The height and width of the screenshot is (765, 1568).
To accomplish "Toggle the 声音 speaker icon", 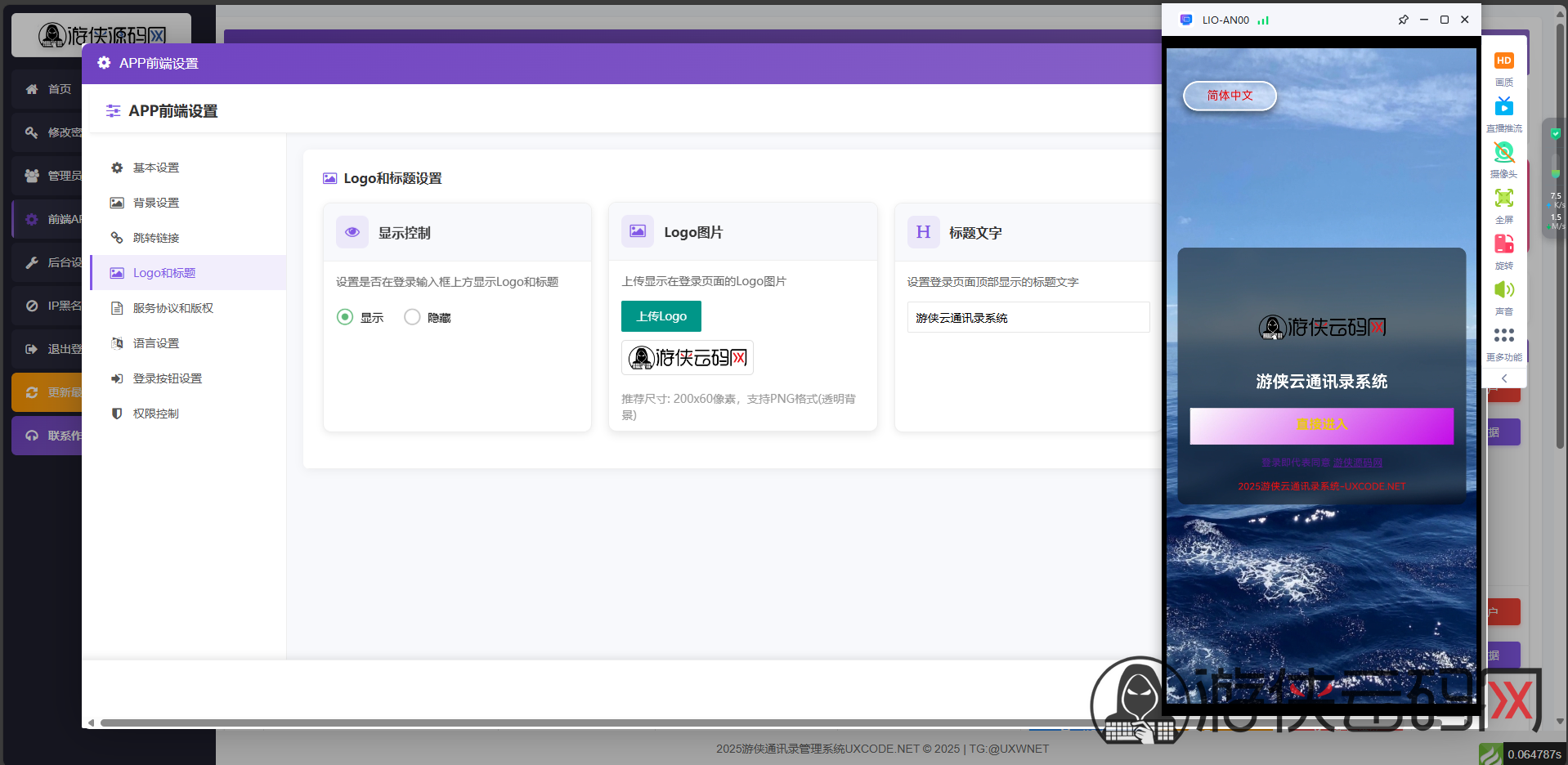I will tap(1504, 289).
